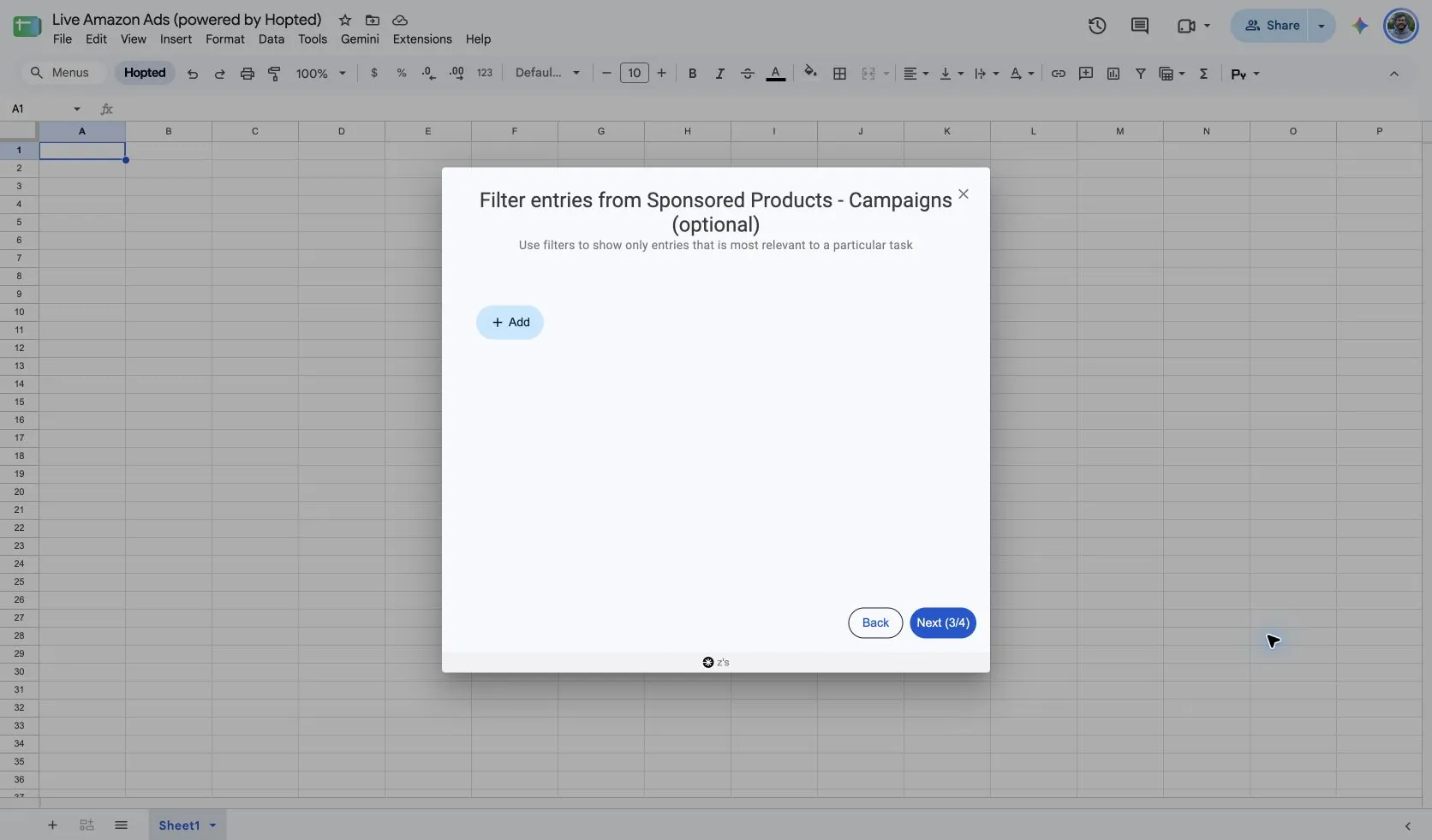
Task: Increase font size with plus button
Action: (x=662, y=74)
